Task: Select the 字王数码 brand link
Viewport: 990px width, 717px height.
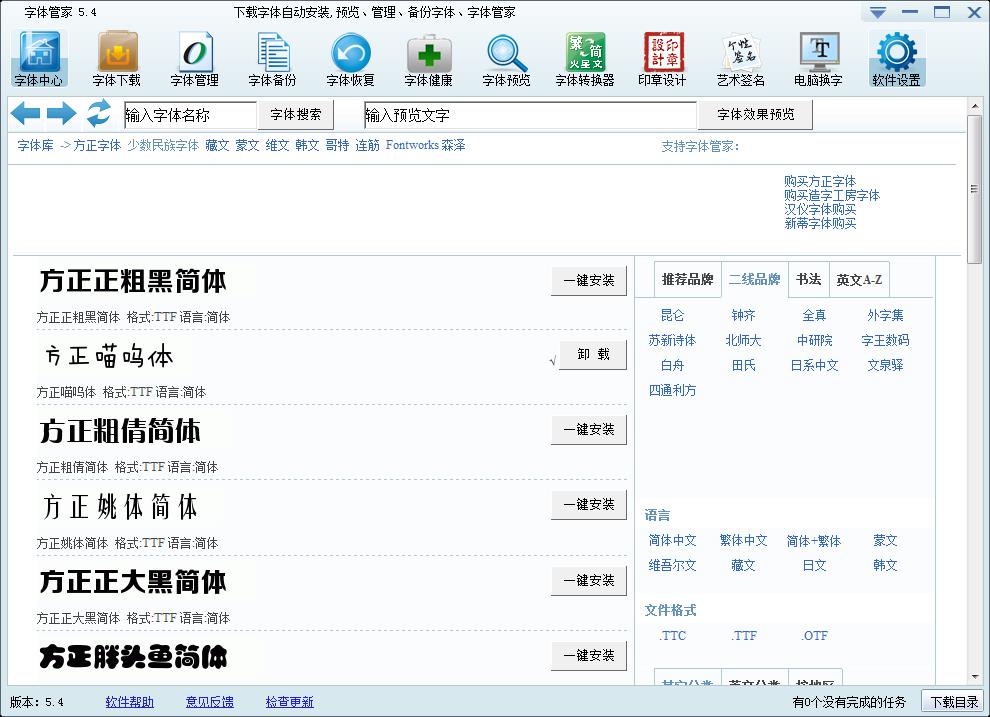Action: (885, 340)
